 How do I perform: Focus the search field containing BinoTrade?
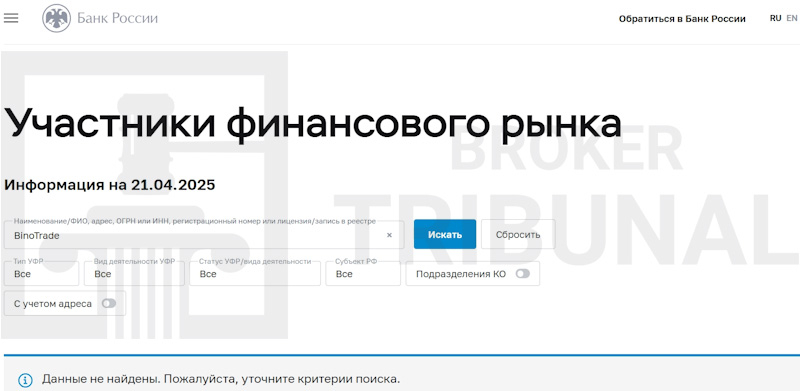[204, 235]
